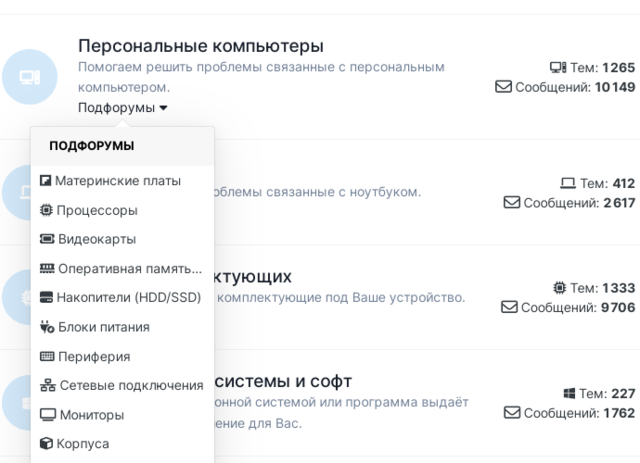Select Видеокарты from the subforum menu
The width and height of the screenshot is (640, 463).
click(x=97, y=239)
